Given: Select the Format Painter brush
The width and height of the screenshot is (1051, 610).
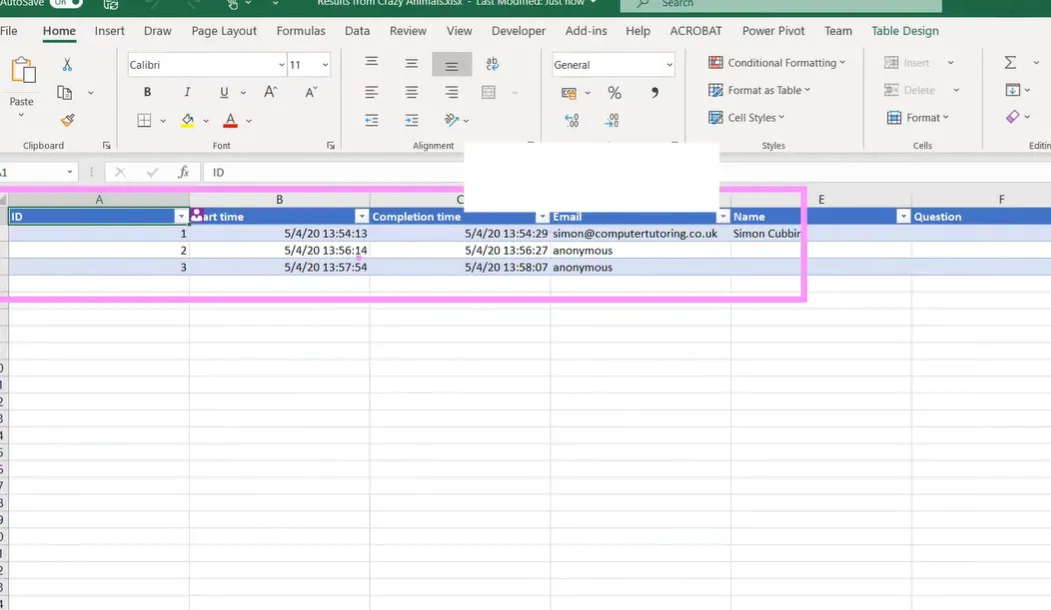Looking at the screenshot, I should (67, 120).
